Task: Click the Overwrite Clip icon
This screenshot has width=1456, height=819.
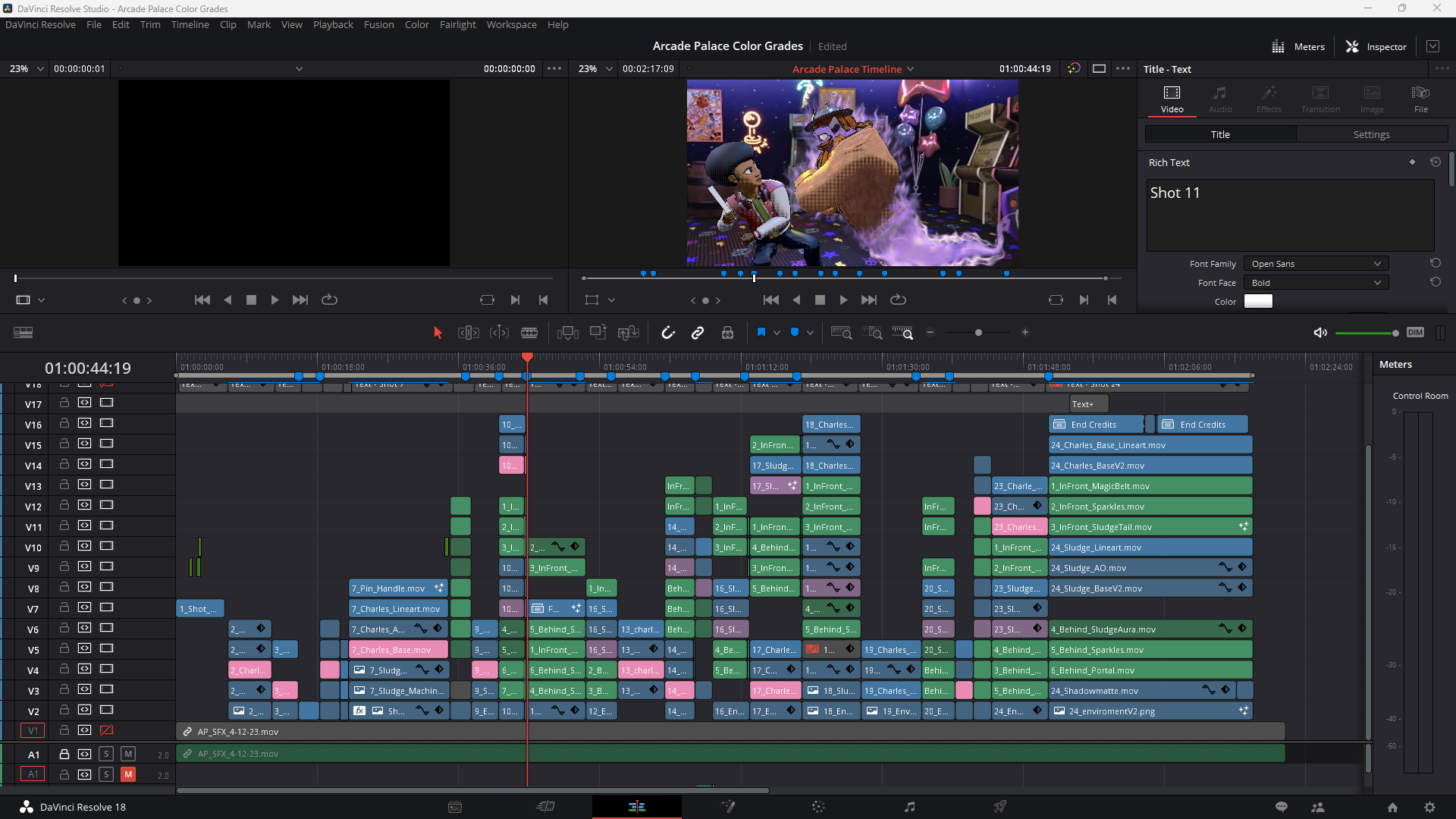Action: click(598, 332)
